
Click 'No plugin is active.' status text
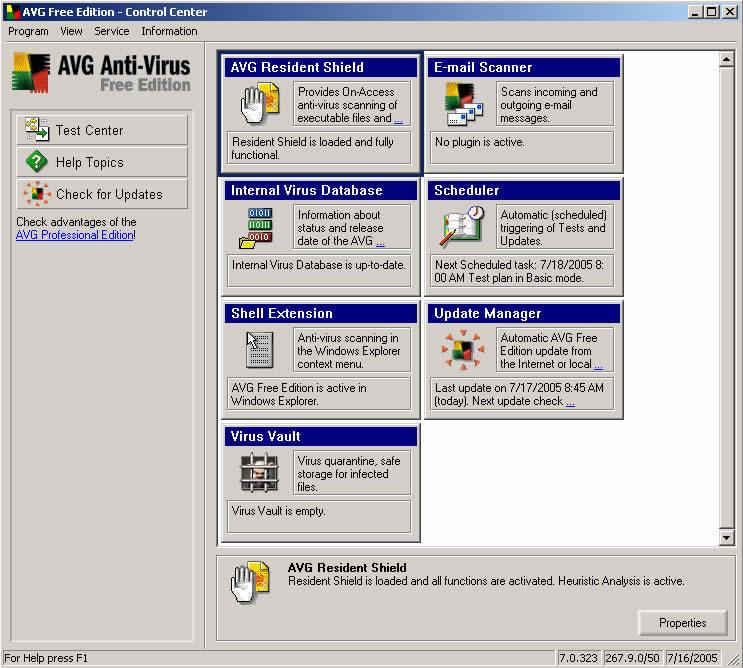pos(480,142)
